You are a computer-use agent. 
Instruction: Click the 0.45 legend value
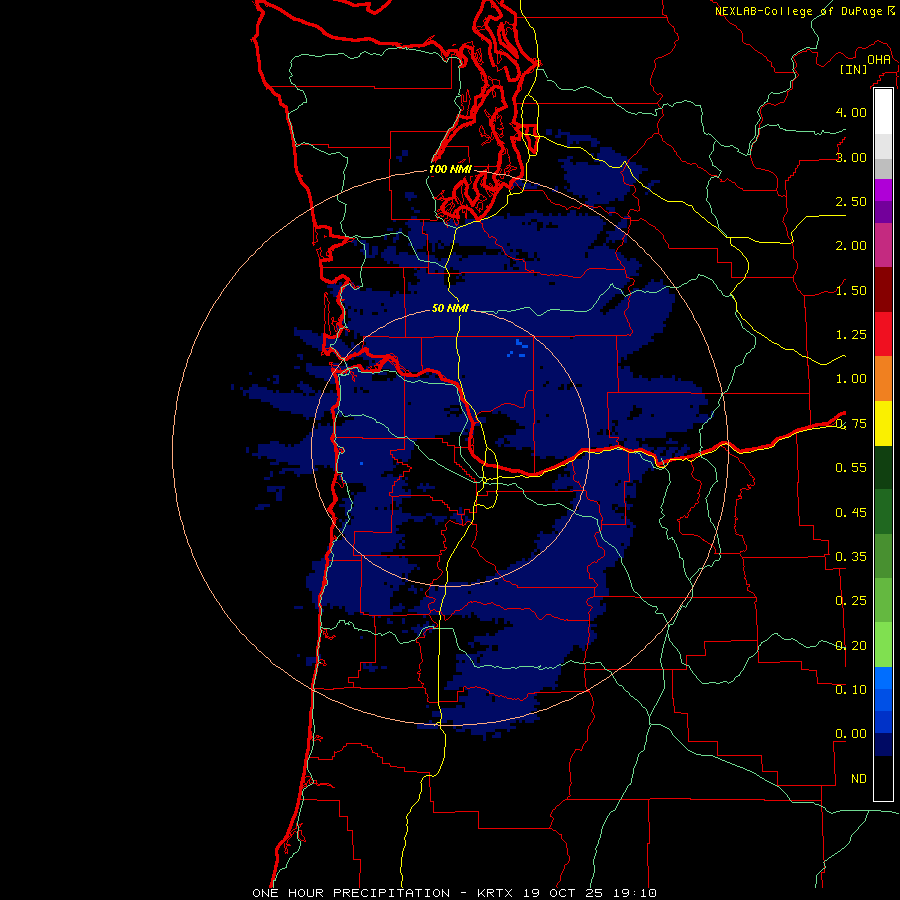point(851,513)
